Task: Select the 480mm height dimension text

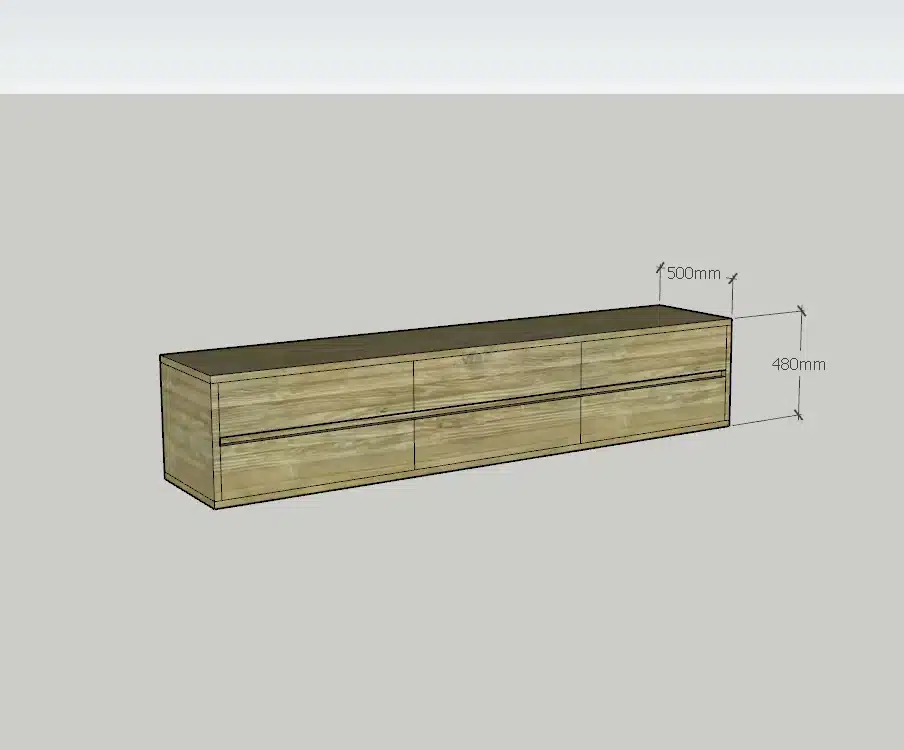Action: 798,364
